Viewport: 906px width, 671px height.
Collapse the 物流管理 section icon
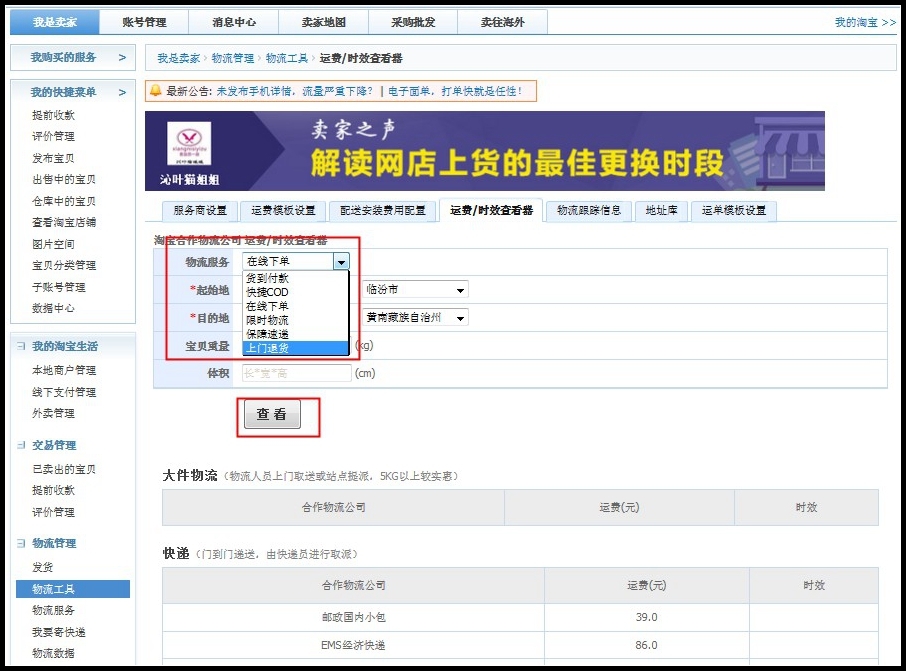click(x=21, y=543)
